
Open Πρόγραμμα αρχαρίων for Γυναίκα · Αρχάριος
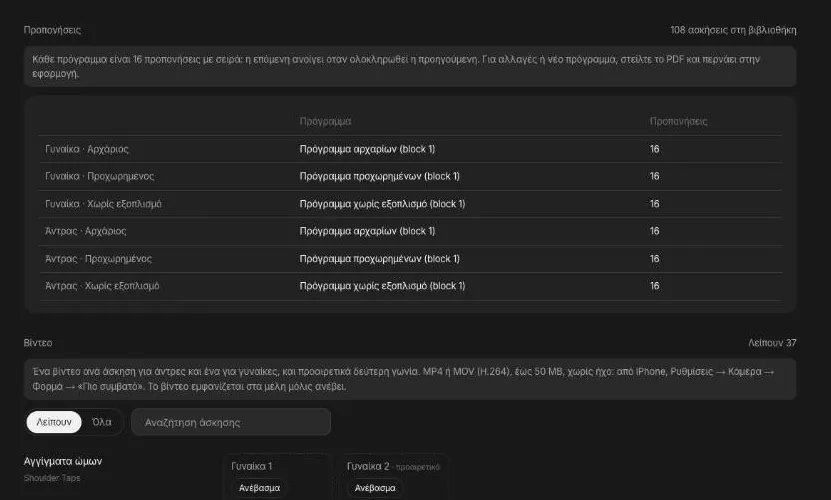[367, 149]
